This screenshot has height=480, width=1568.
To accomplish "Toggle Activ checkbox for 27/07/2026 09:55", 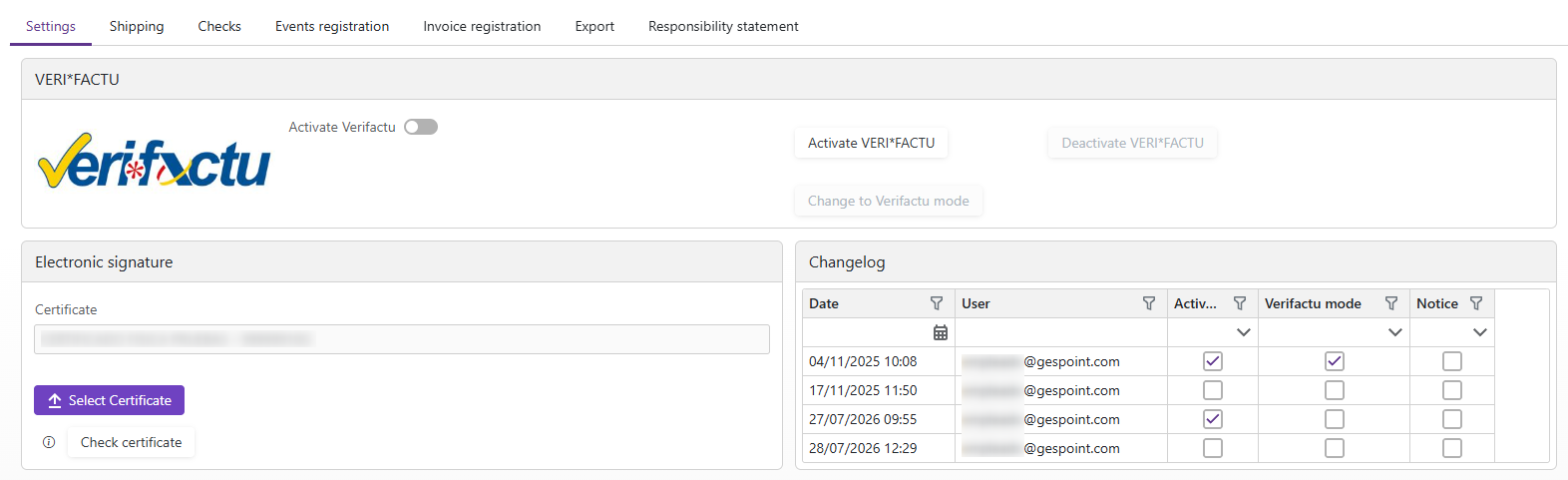I will coord(1213,419).
